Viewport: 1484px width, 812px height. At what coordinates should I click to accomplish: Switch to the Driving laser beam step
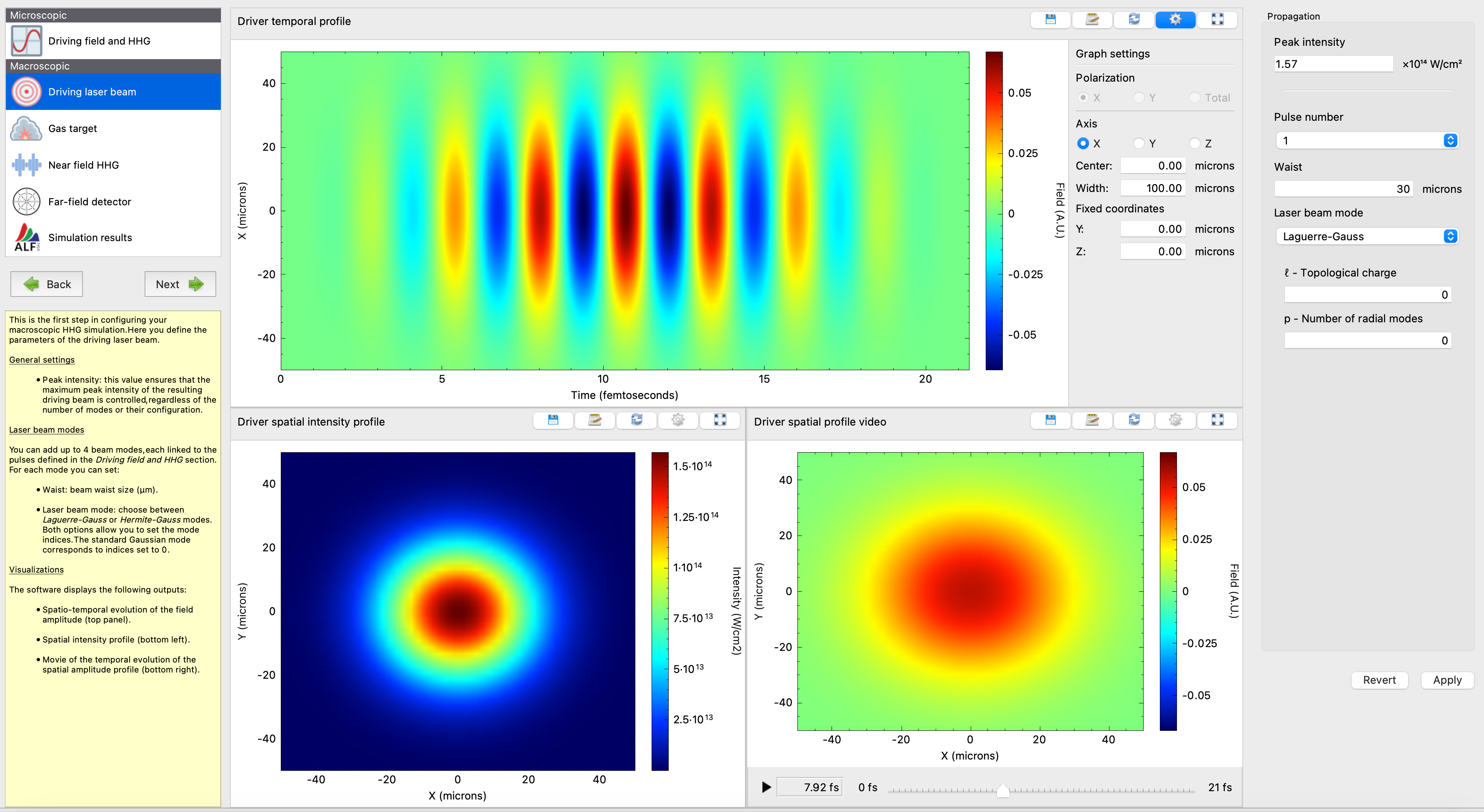92,92
